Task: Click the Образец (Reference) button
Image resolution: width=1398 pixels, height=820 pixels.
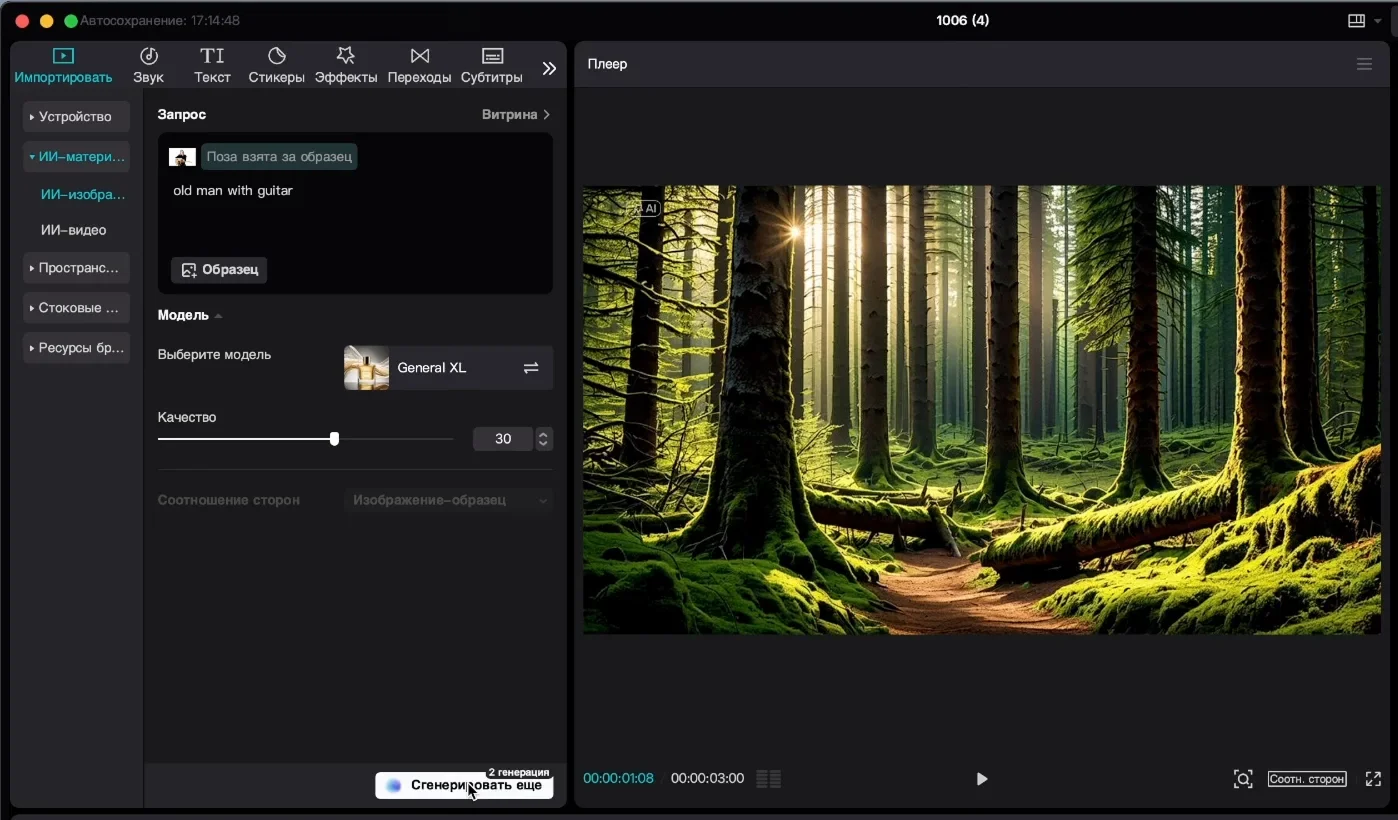Action: tap(219, 270)
